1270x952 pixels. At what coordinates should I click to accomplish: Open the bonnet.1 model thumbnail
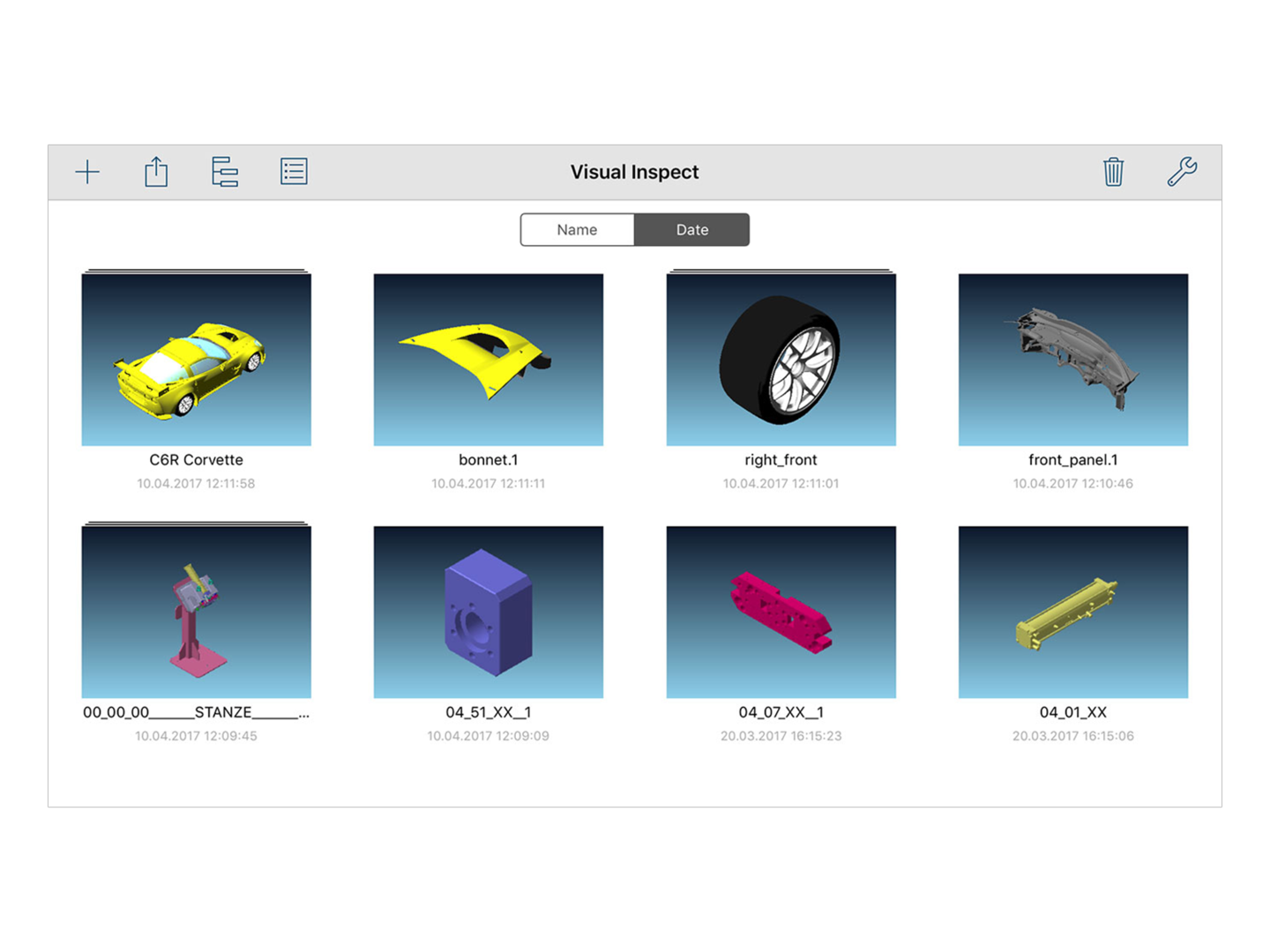(489, 359)
